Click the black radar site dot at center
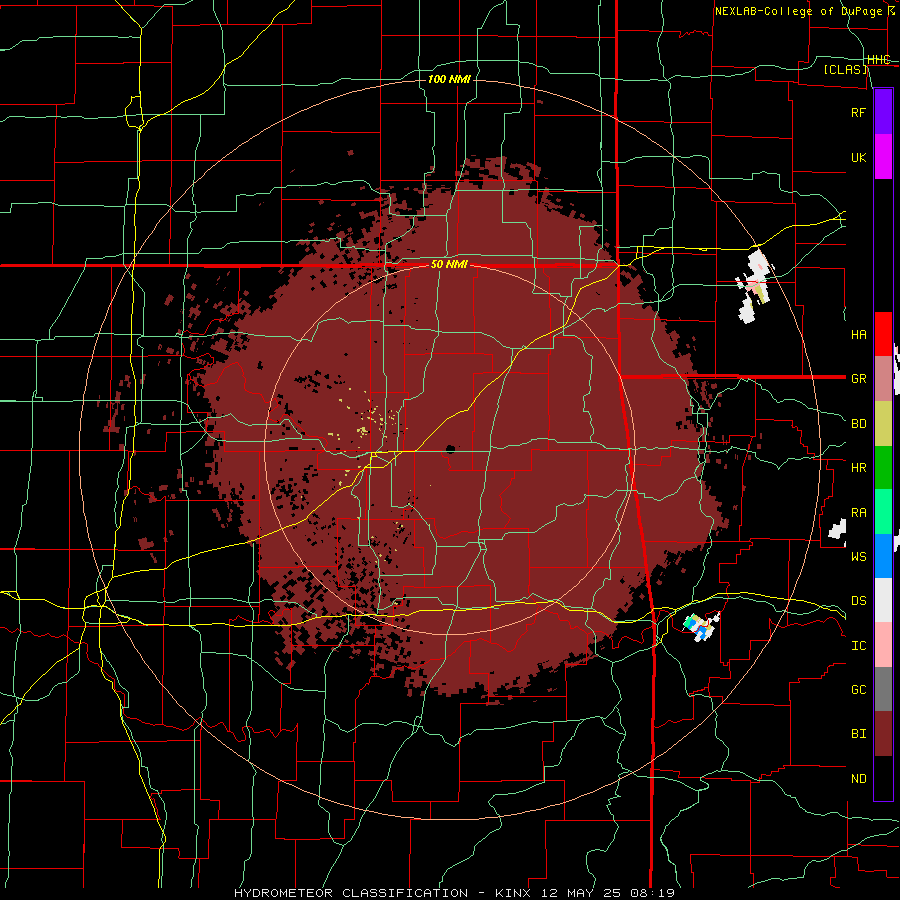Viewport: 900px width, 900px height. 450,449
